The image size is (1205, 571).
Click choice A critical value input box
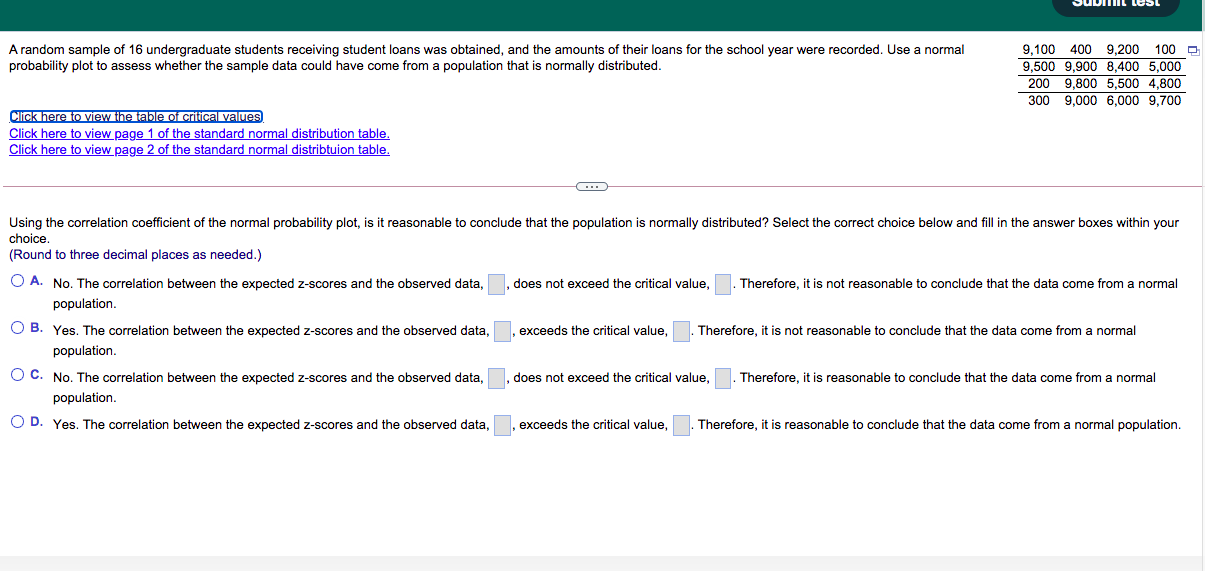click(x=724, y=284)
